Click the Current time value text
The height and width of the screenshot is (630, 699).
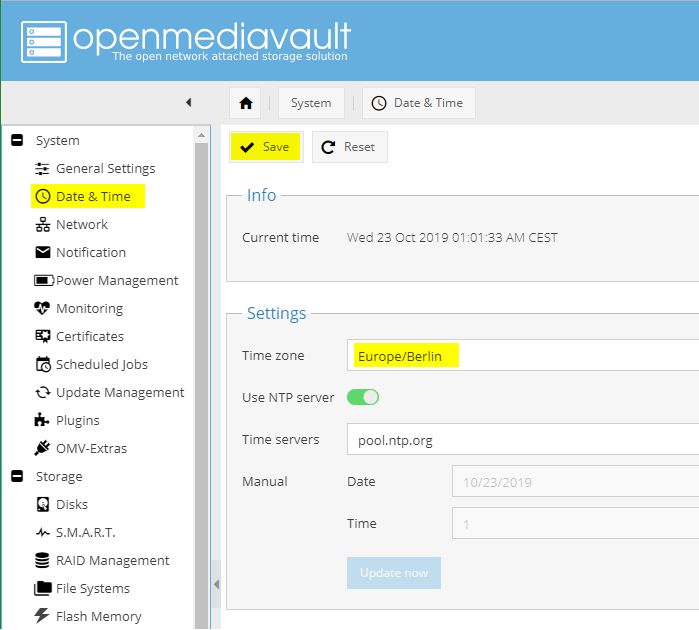(452, 238)
